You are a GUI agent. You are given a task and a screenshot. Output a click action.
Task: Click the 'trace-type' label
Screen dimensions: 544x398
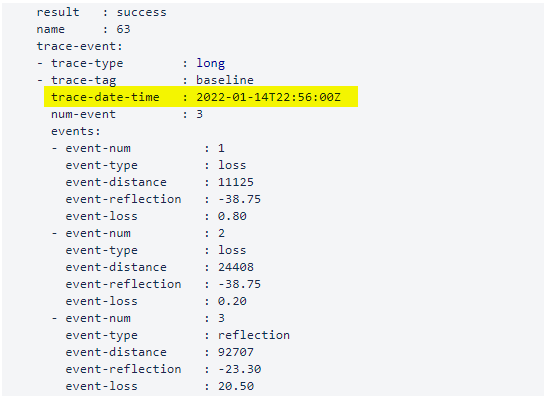(87, 63)
